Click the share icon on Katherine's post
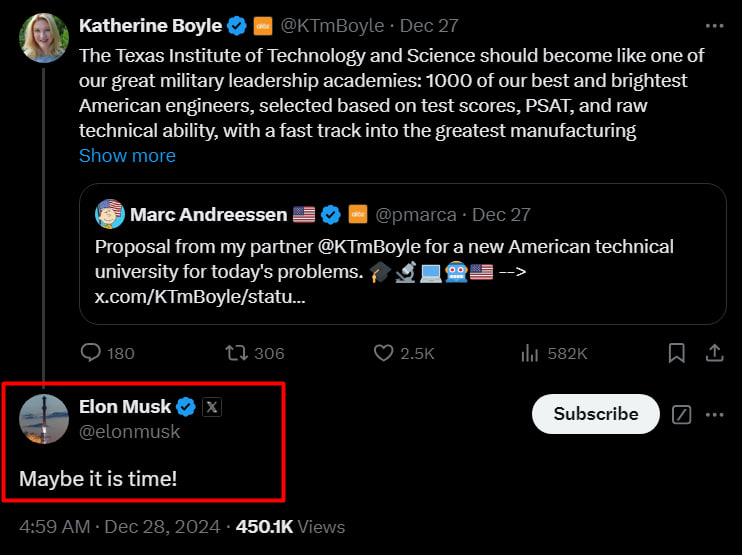 point(715,352)
